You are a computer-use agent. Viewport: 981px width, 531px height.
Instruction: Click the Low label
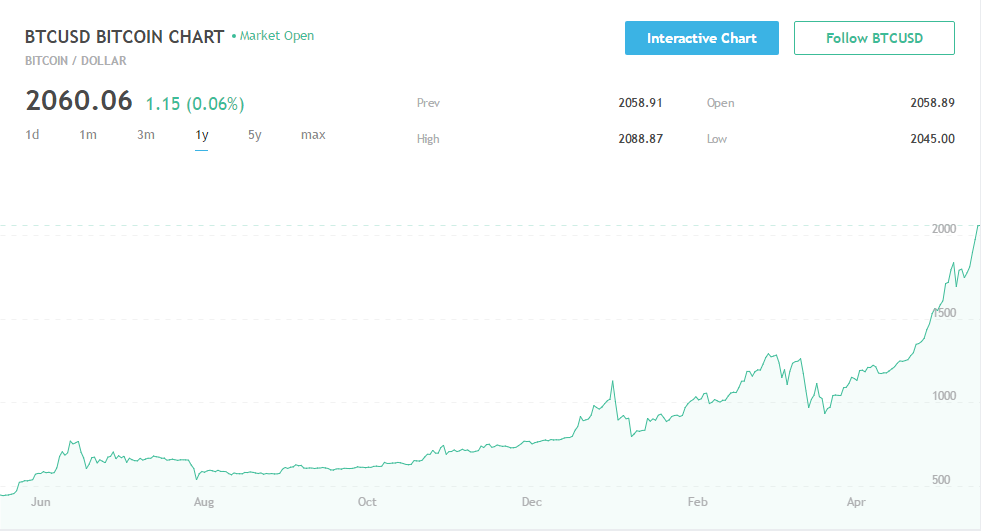click(x=717, y=139)
